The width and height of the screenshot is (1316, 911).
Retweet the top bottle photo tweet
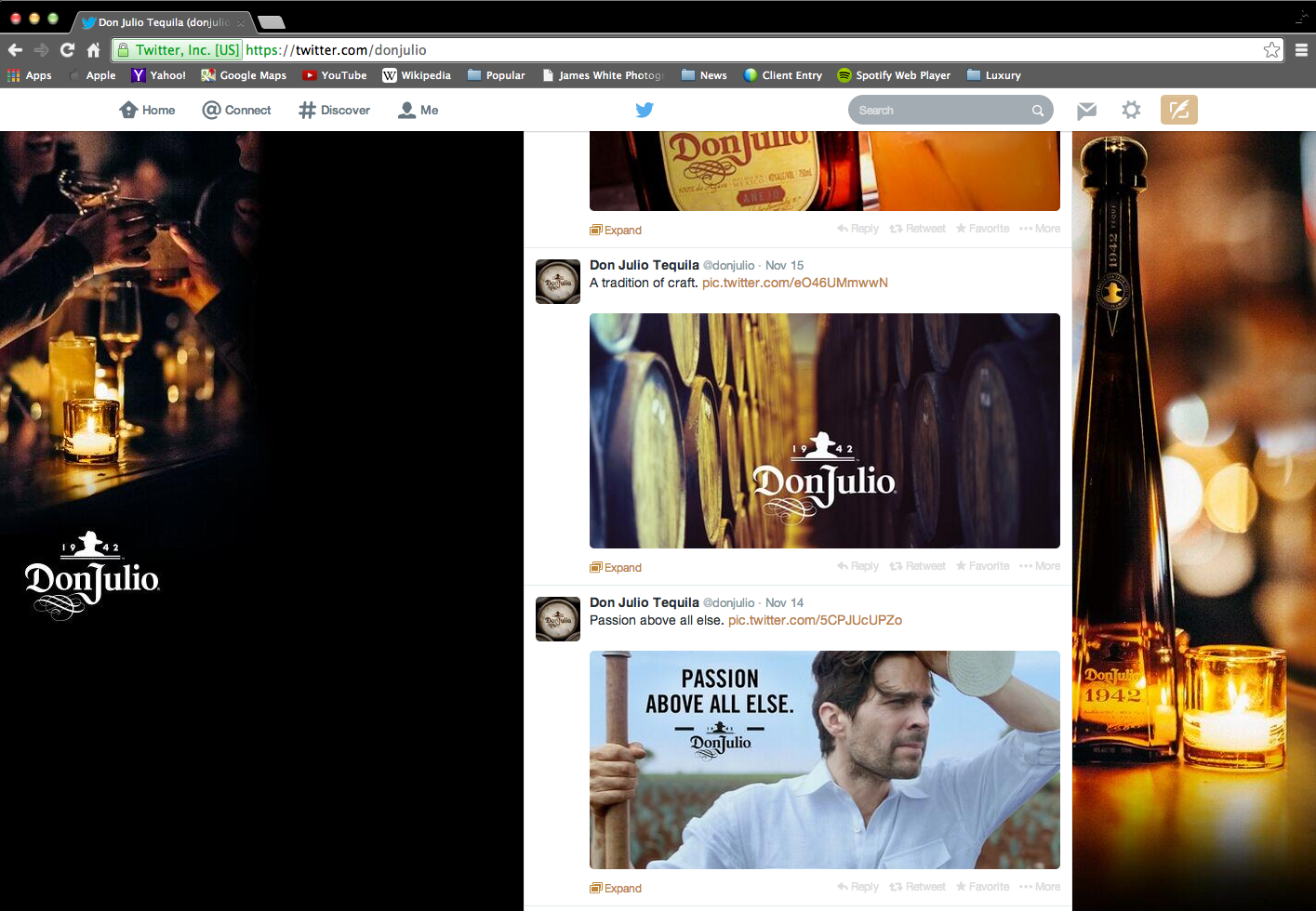tap(917, 229)
